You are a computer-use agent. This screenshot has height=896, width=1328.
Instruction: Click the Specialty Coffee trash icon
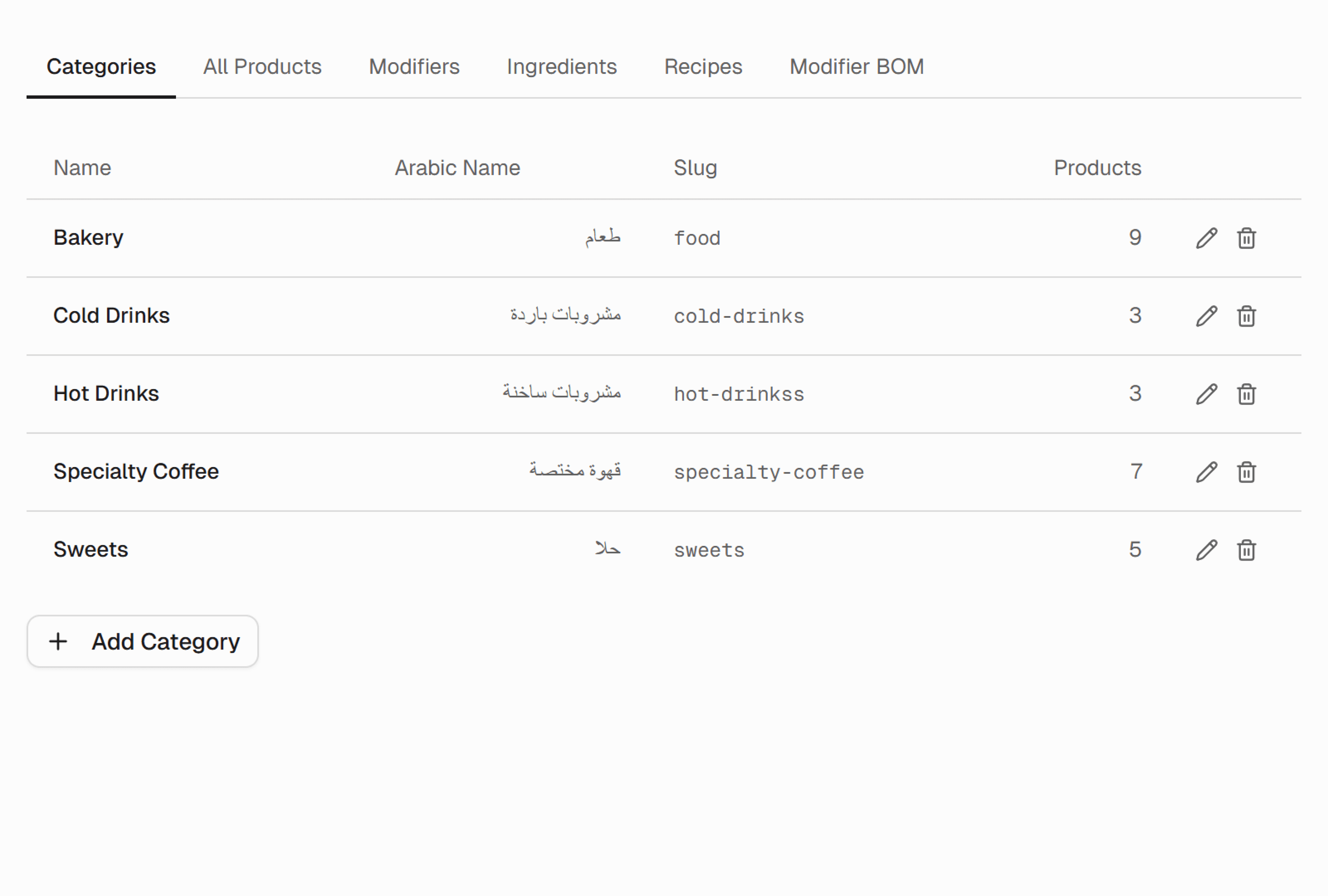click(1246, 472)
